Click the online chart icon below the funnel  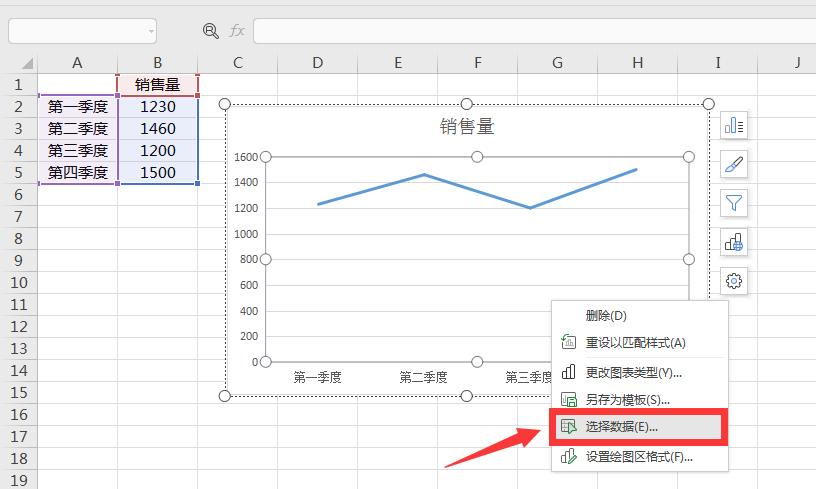click(734, 242)
